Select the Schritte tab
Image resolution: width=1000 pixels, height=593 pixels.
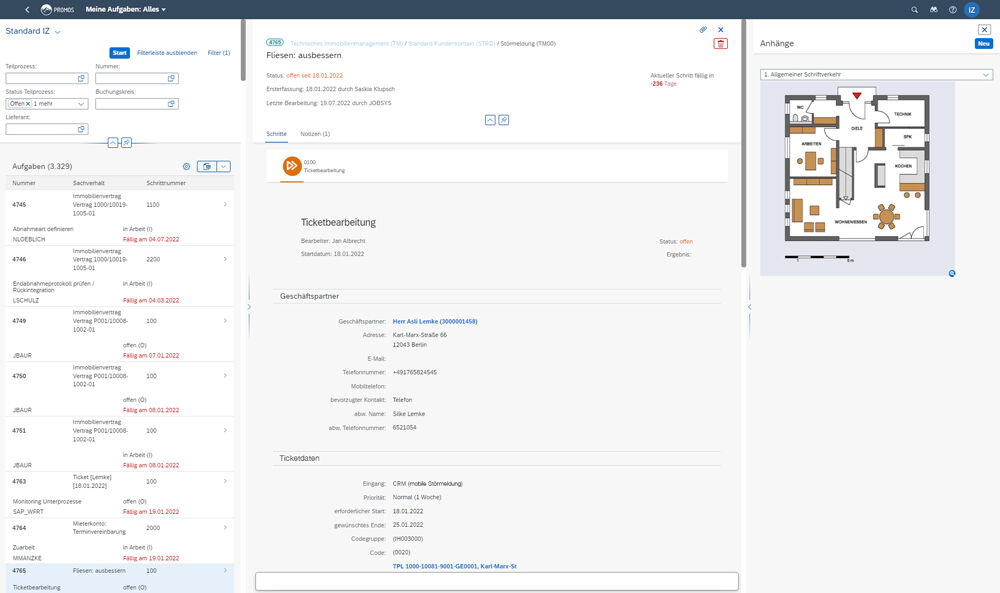(276, 133)
